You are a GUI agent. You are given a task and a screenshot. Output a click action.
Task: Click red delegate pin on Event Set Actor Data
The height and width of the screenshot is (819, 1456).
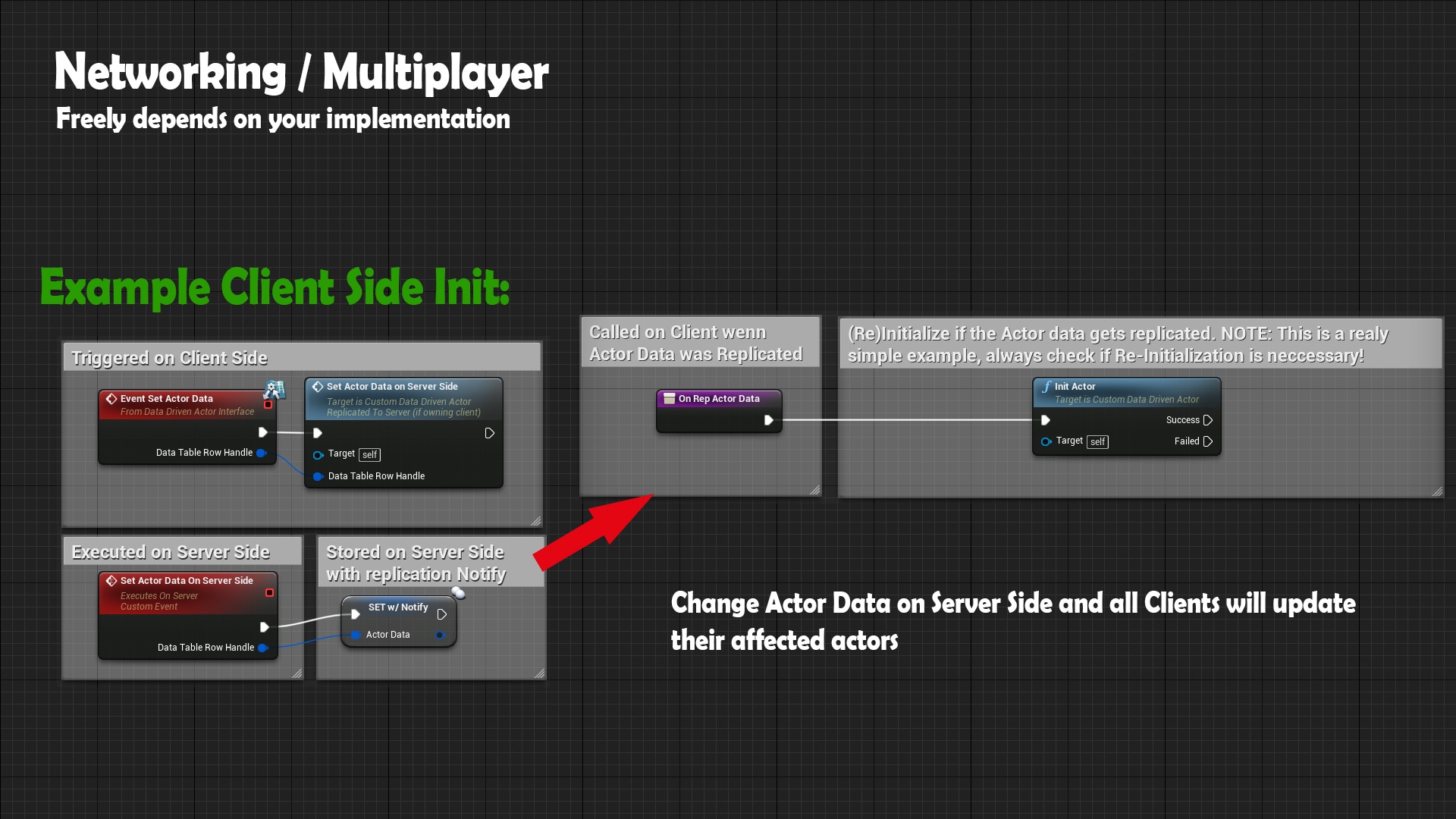pyautogui.click(x=268, y=405)
